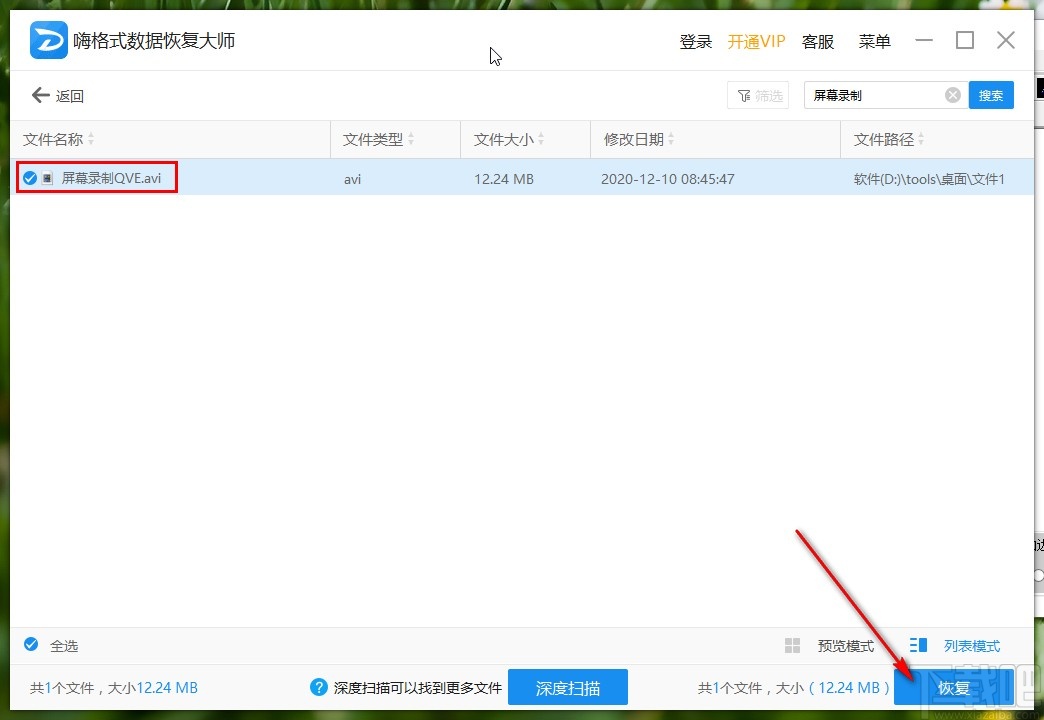
Task: Click the date 2020-12-10 08:45:47
Action: coord(668,179)
